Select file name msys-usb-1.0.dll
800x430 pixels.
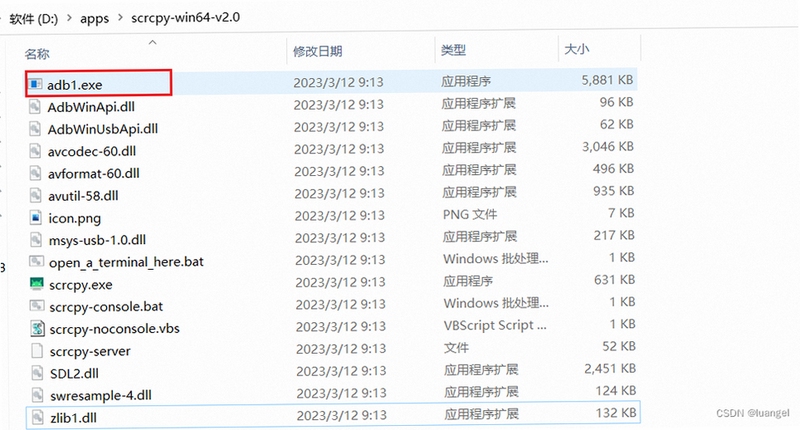(x=97, y=240)
